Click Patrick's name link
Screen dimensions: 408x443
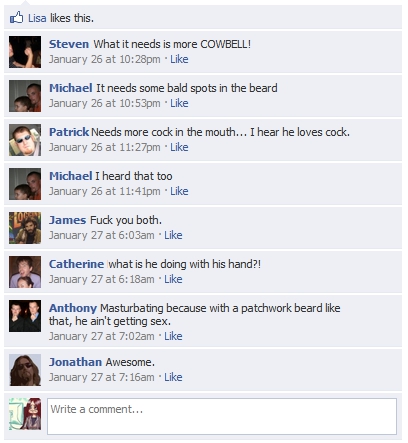coord(69,132)
